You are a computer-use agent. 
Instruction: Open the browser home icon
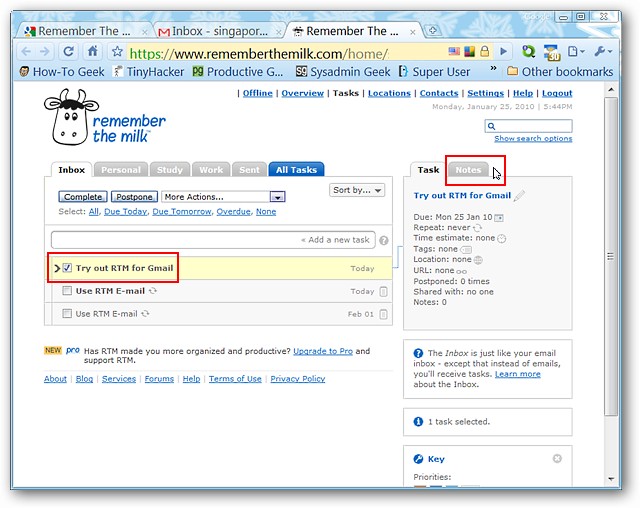point(93,51)
